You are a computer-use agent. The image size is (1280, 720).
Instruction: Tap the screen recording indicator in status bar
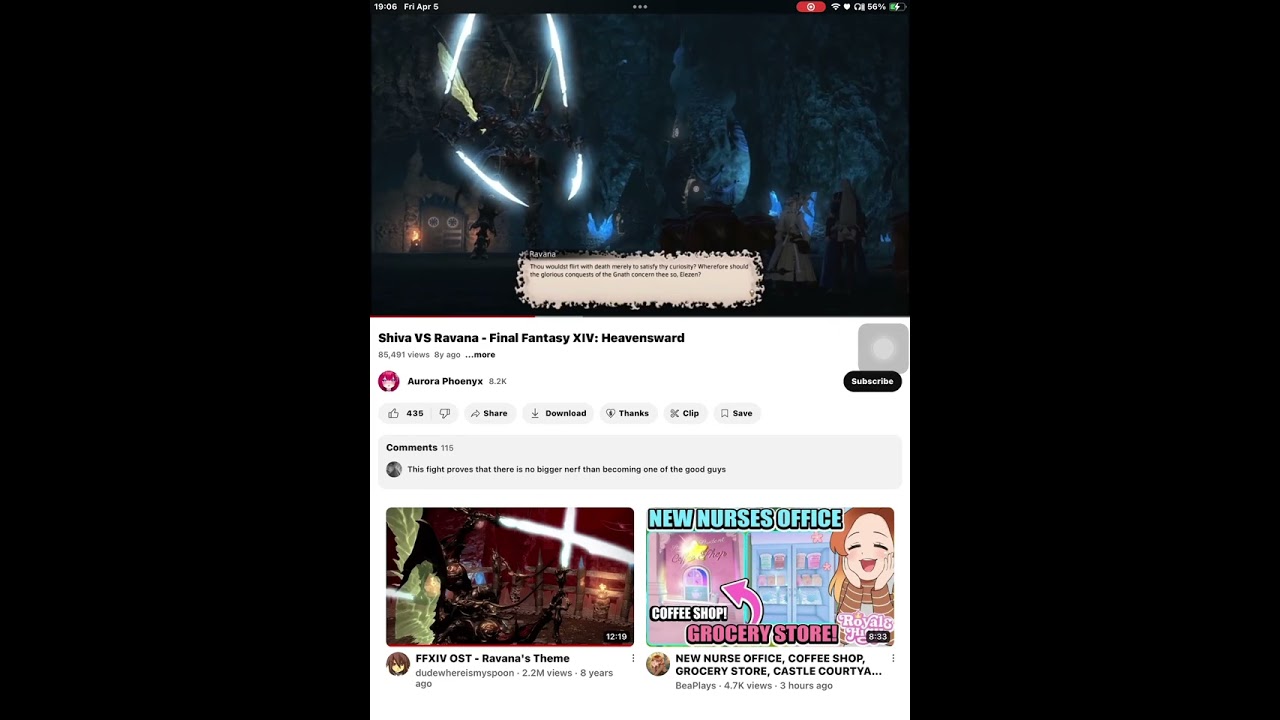click(x=811, y=7)
